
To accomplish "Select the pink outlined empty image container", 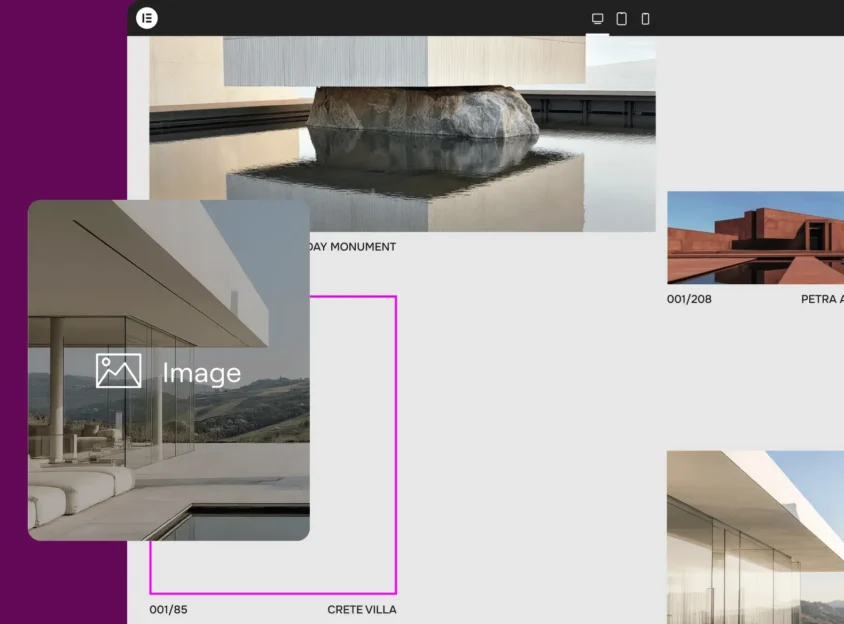I will coord(353,450).
